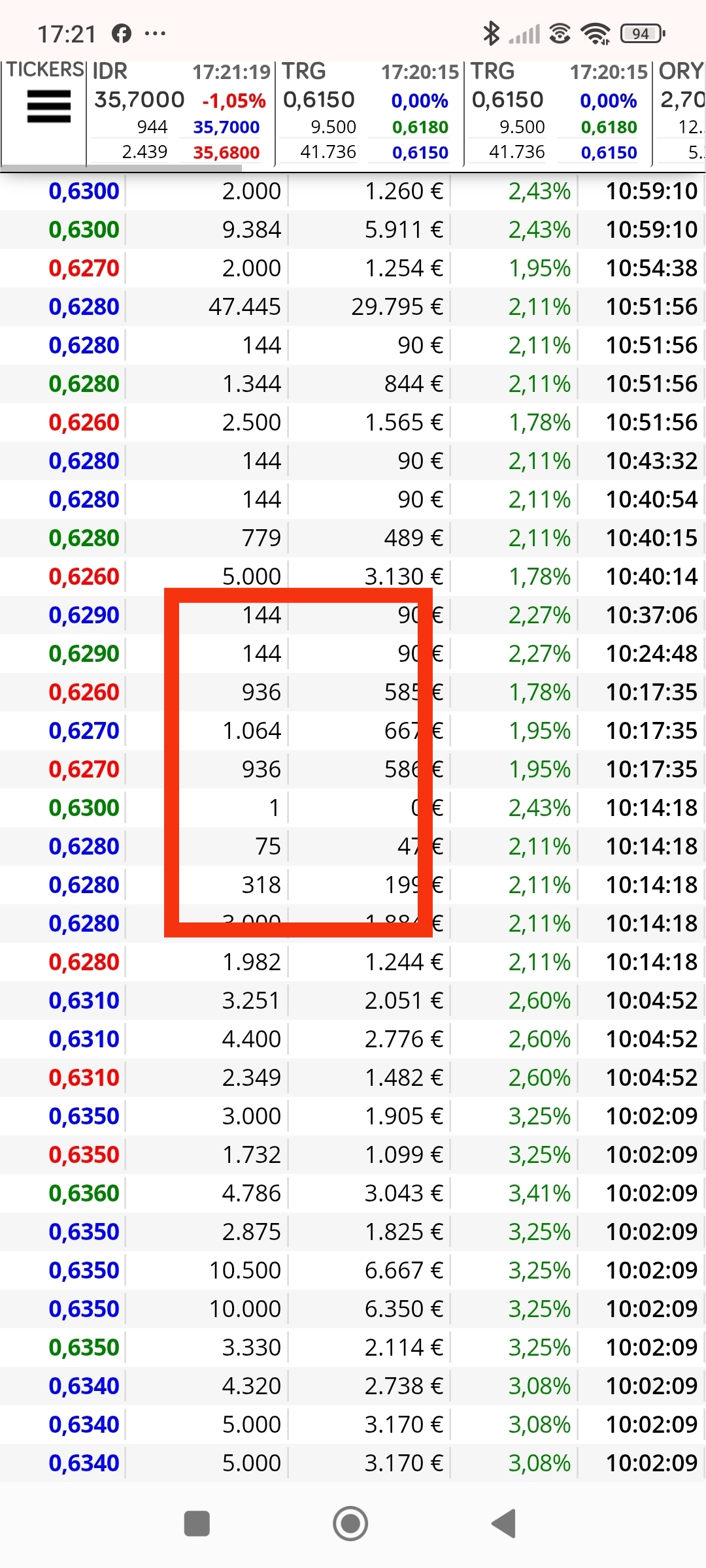This screenshot has height=1568, width=706.
Task: Tap IDR's red 35,6800 bid price
Action: (226, 153)
